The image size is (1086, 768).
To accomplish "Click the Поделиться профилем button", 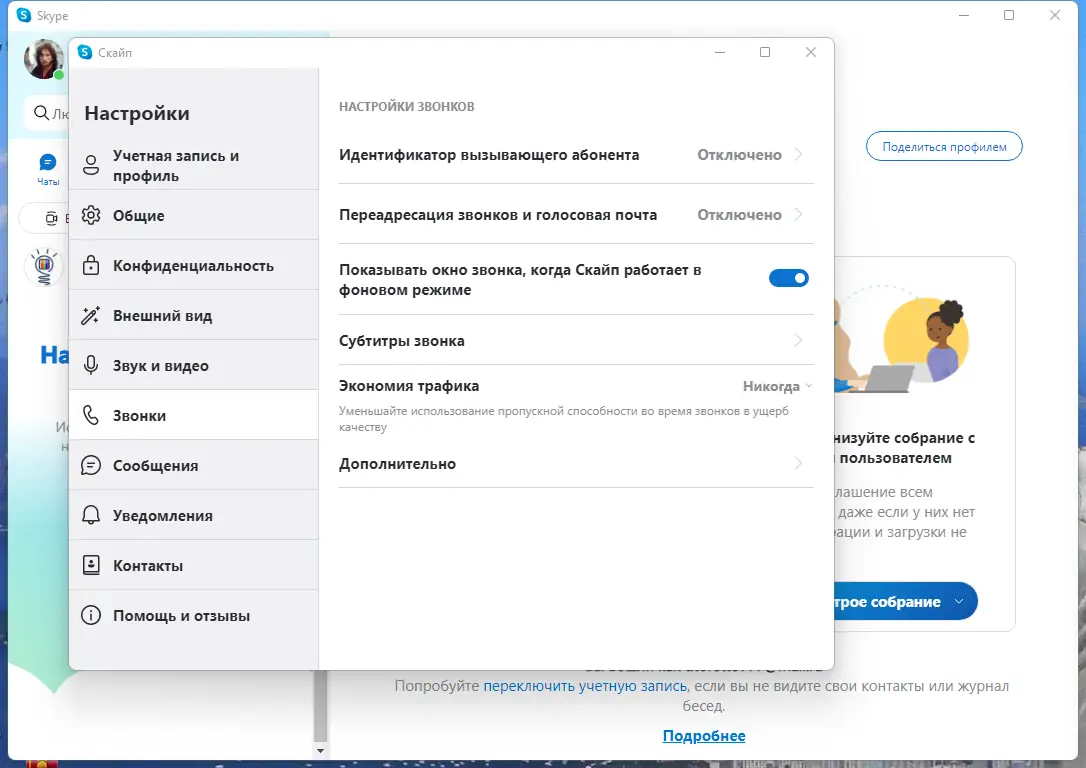I will pyautogui.click(x=944, y=146).
